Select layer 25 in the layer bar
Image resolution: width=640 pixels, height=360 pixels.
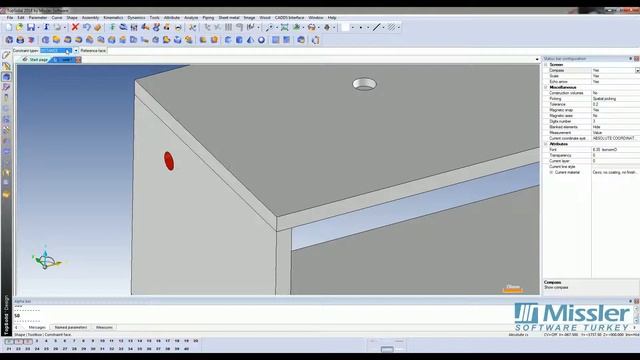(x=46, y=349)
